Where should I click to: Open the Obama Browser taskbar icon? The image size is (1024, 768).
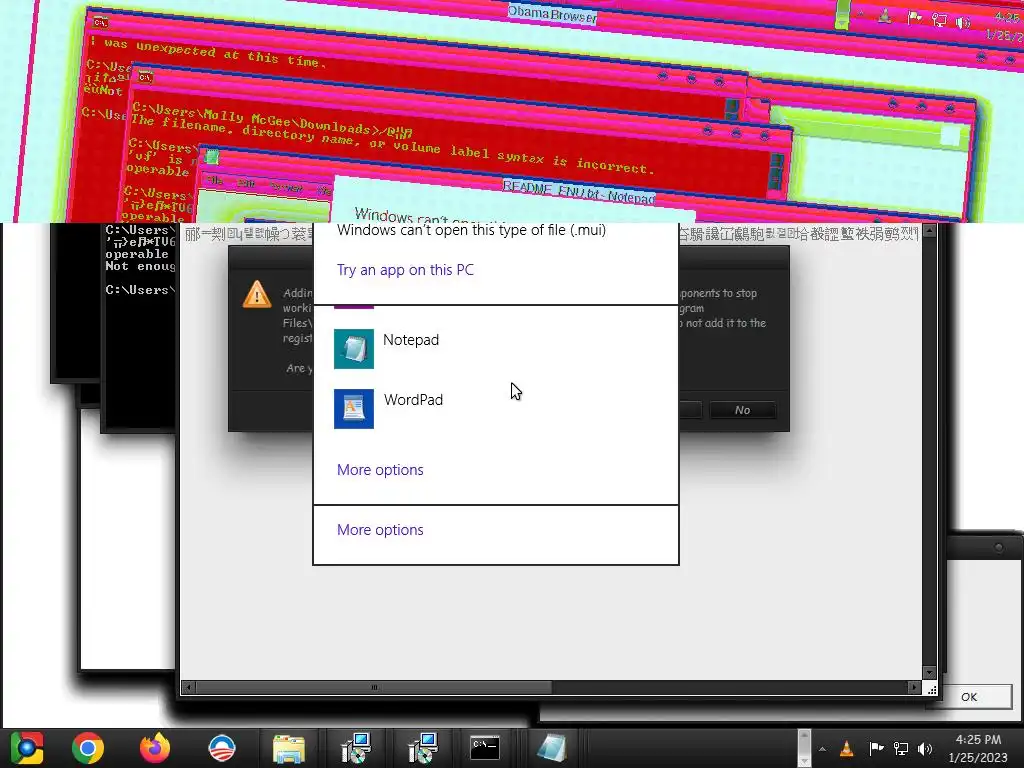click(x=221, y=748)
